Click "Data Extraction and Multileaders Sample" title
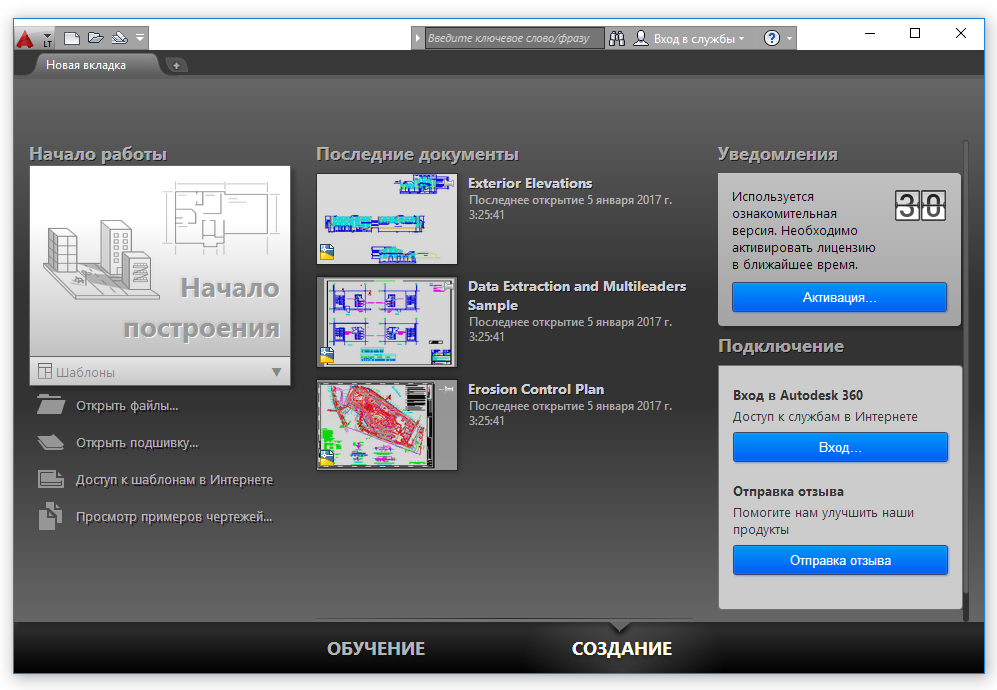 coord(577,296)
